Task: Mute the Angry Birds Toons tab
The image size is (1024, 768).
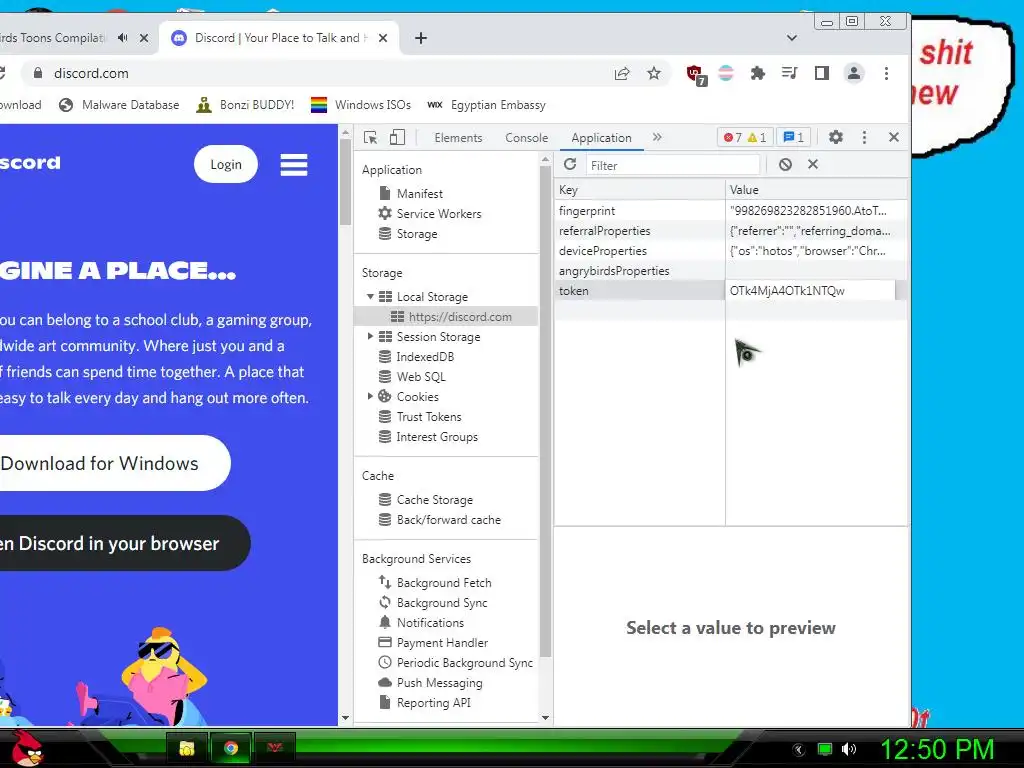Action: pos(122,38)
